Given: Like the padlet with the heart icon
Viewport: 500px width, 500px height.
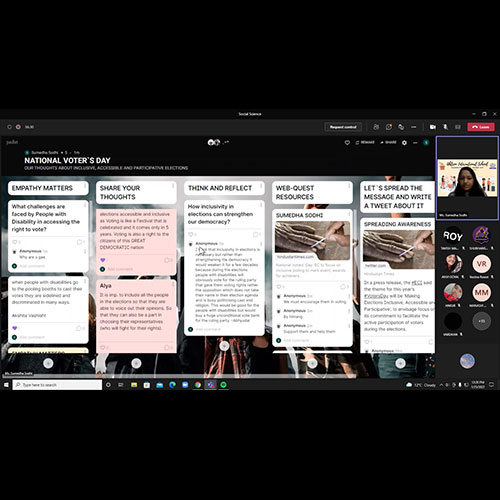Looking at the screenshot, I should pyautogui.click(x=347, y=143).
